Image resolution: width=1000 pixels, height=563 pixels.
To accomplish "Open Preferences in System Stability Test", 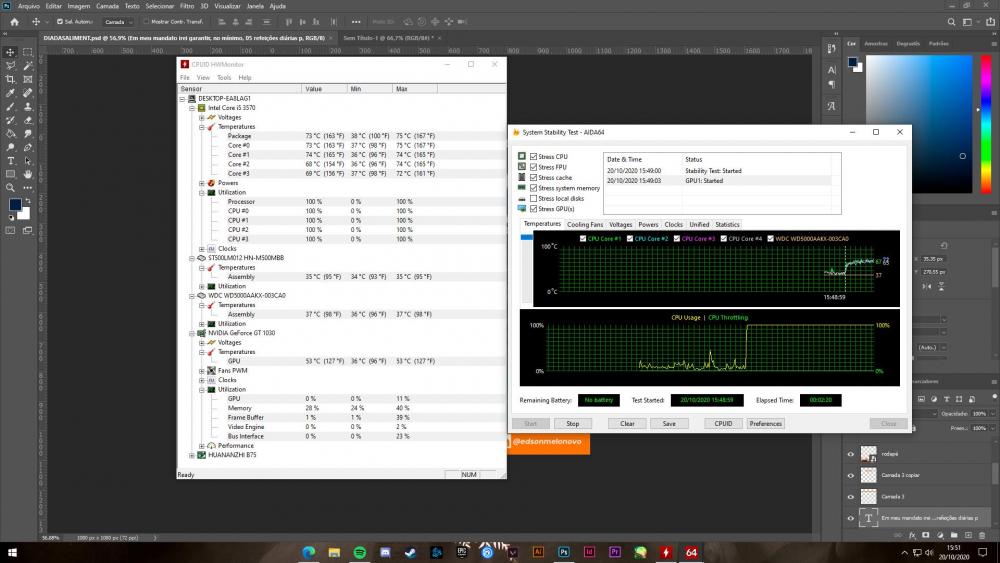I will pos(765,423).
